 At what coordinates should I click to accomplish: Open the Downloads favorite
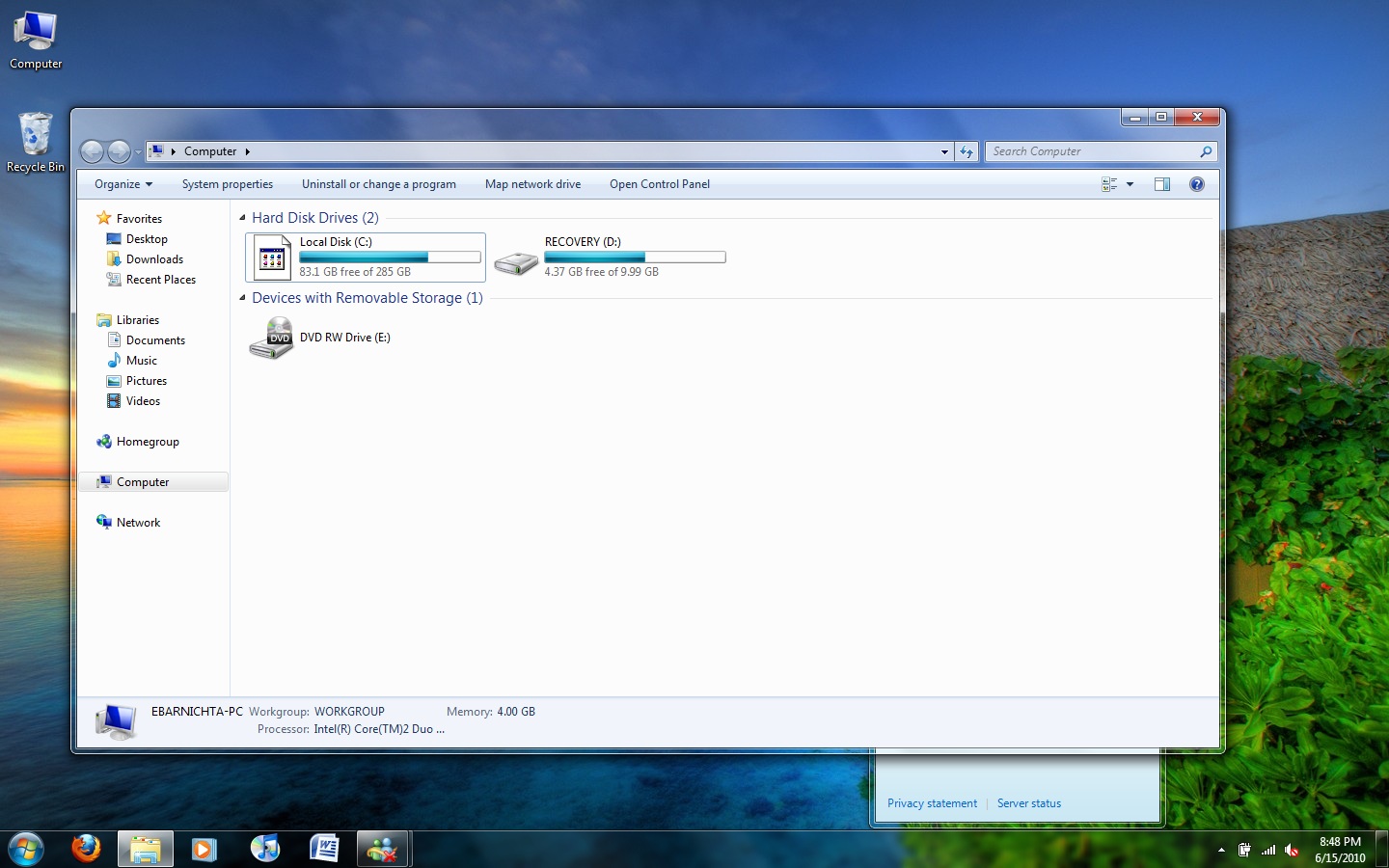click(154, 258)
